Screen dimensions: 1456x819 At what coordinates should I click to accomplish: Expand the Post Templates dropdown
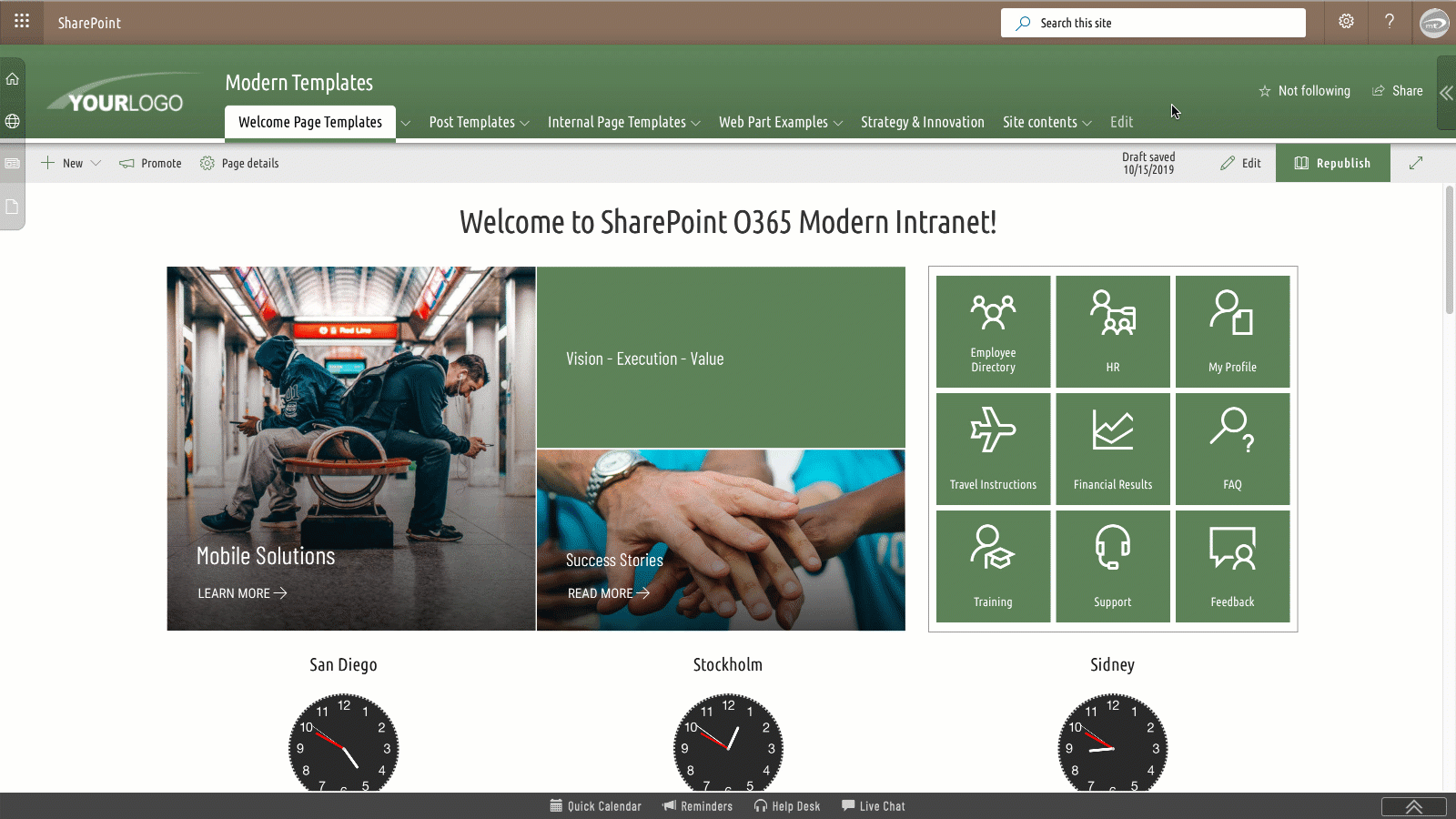[x=479, y=121]
